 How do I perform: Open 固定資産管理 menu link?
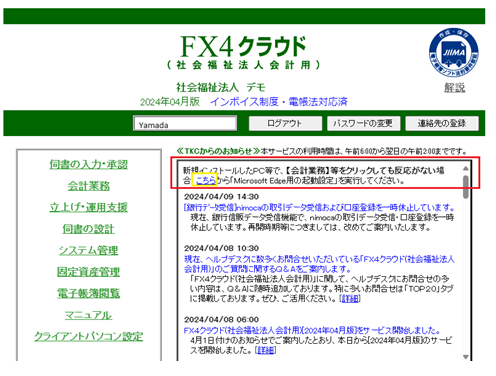[89, 272]
